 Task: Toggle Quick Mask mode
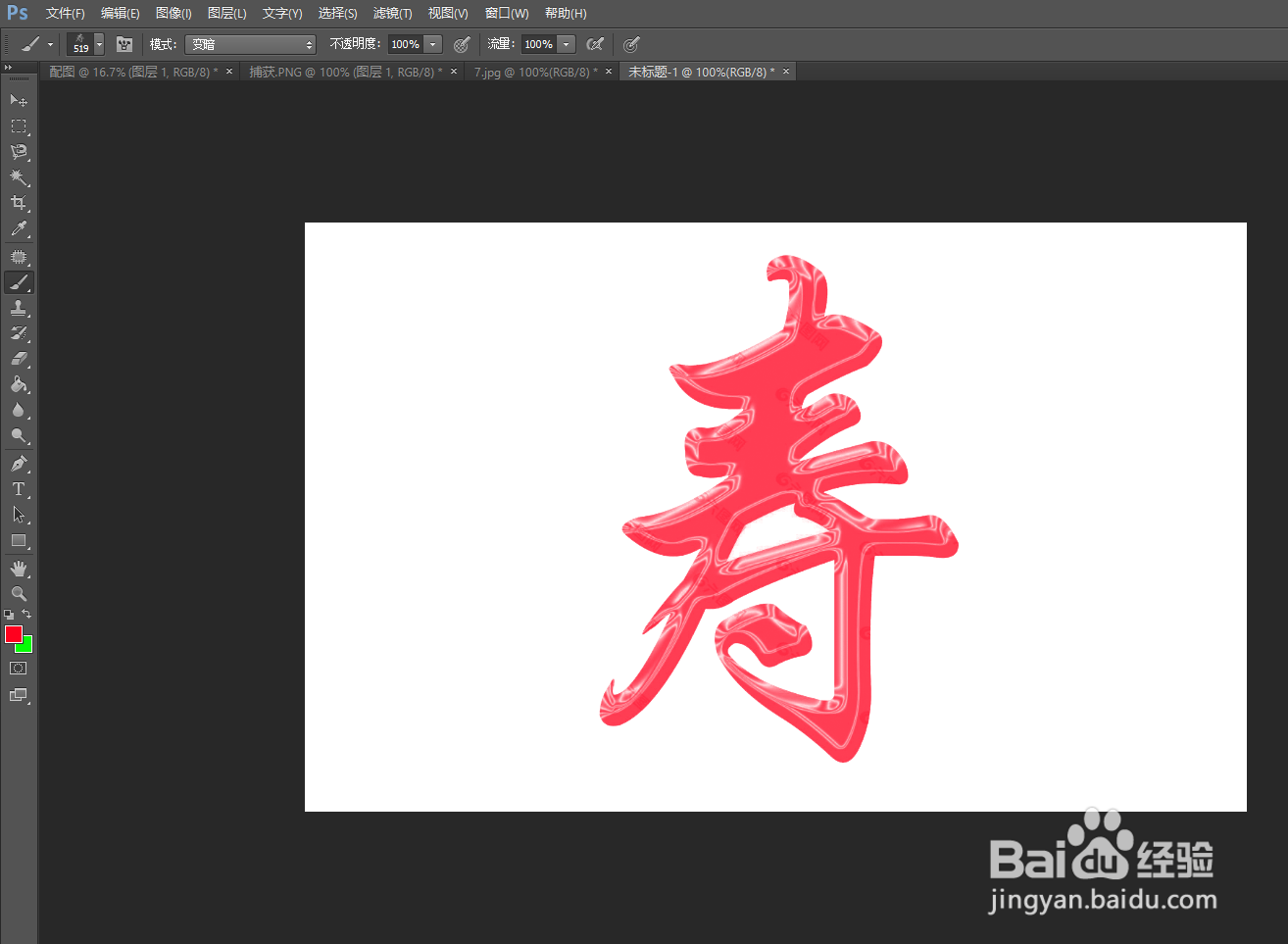coord(19,669)
